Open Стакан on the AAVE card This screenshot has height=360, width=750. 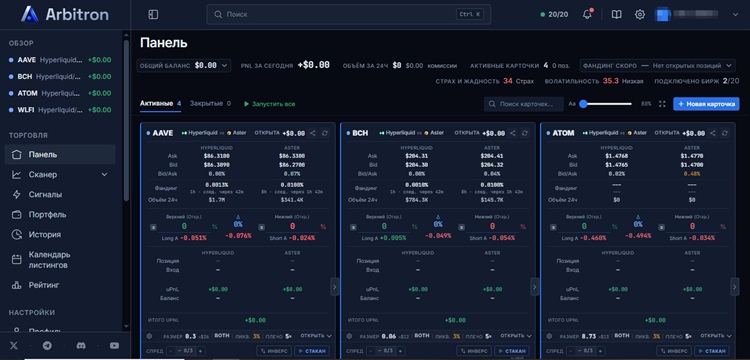click(x=312, y=351)
